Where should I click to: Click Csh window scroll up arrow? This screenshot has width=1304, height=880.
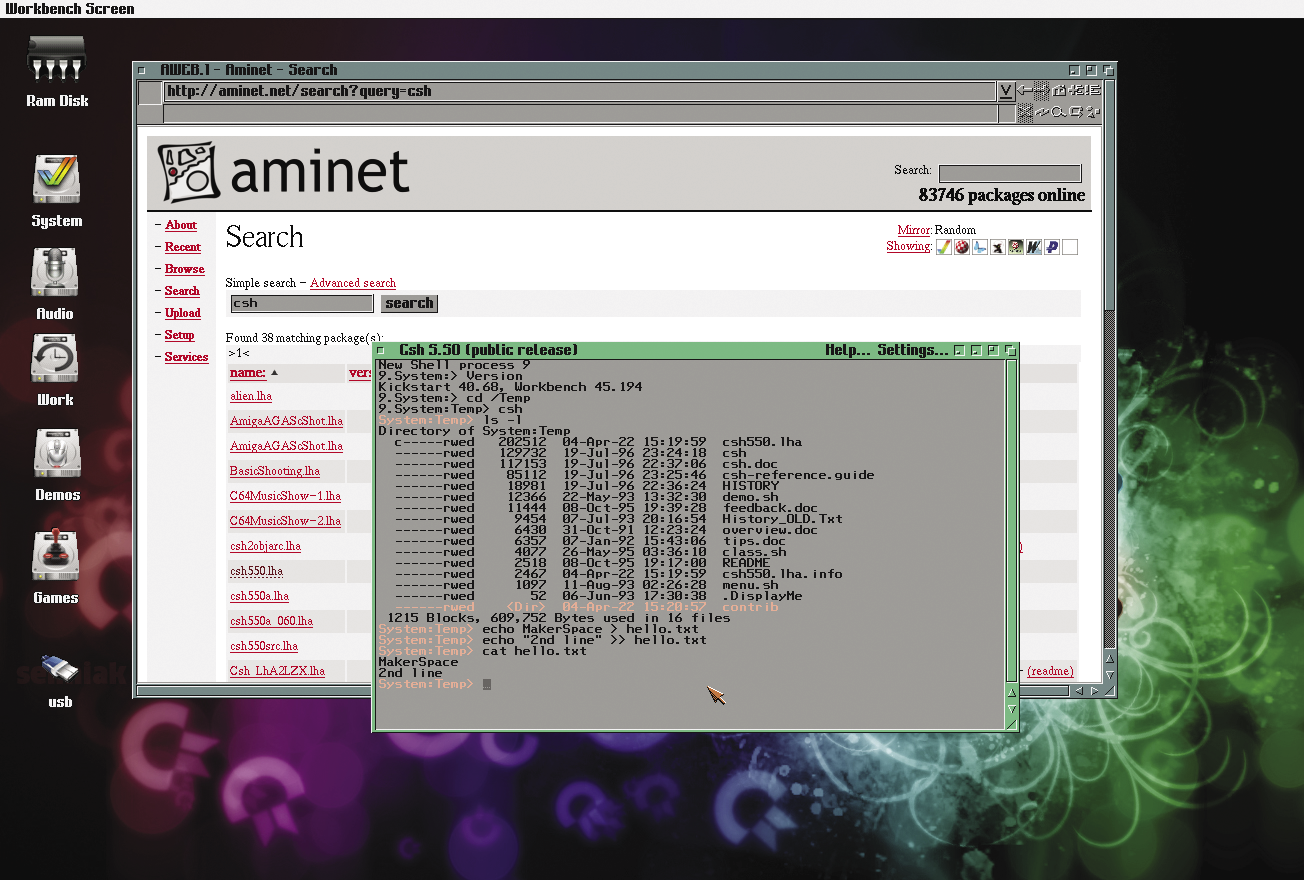1011,692
